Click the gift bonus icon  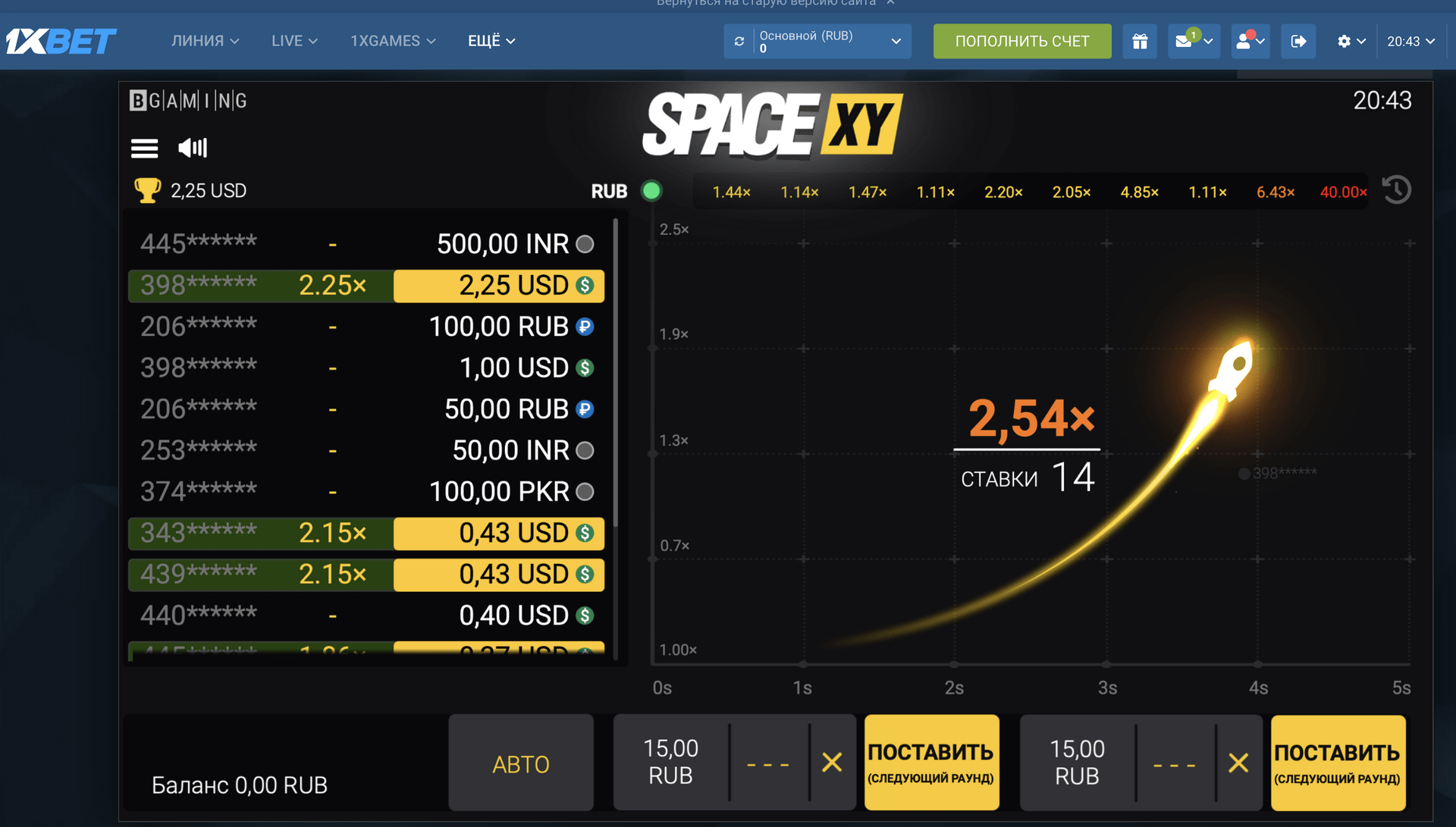[x=1139, y=41]
